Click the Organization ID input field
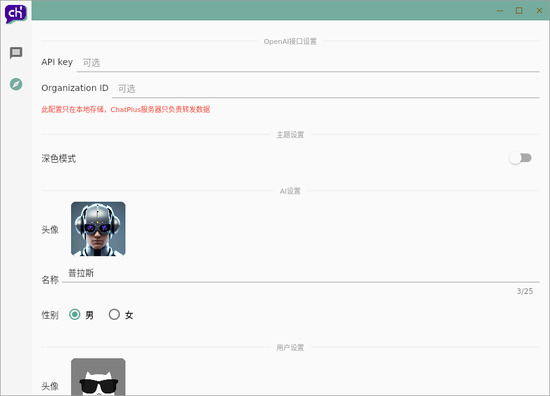 325,89
